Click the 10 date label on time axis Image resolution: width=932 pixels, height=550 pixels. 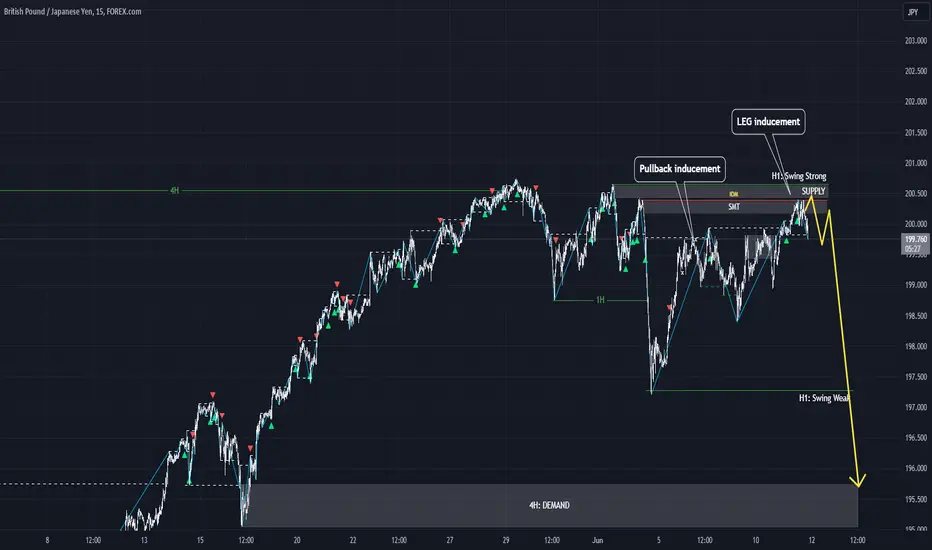[x=755, y=540]
